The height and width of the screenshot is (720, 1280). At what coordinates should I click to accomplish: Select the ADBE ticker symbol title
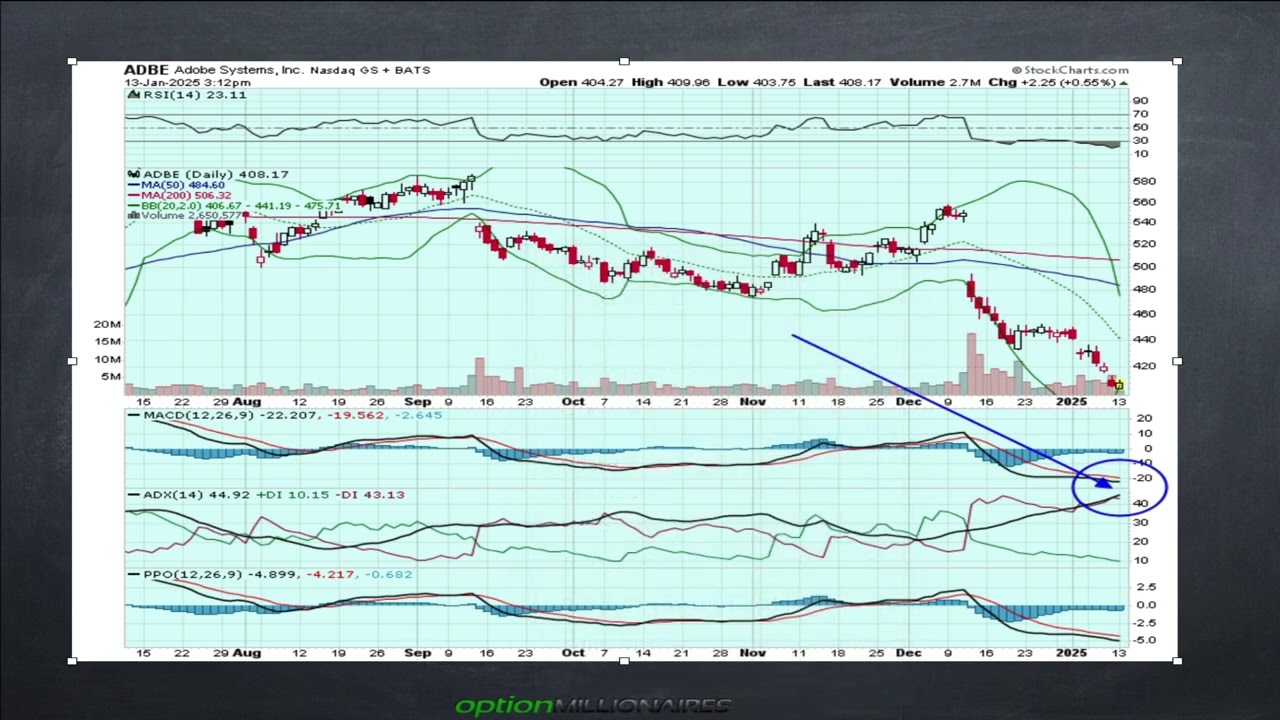(x=146, y=70)
